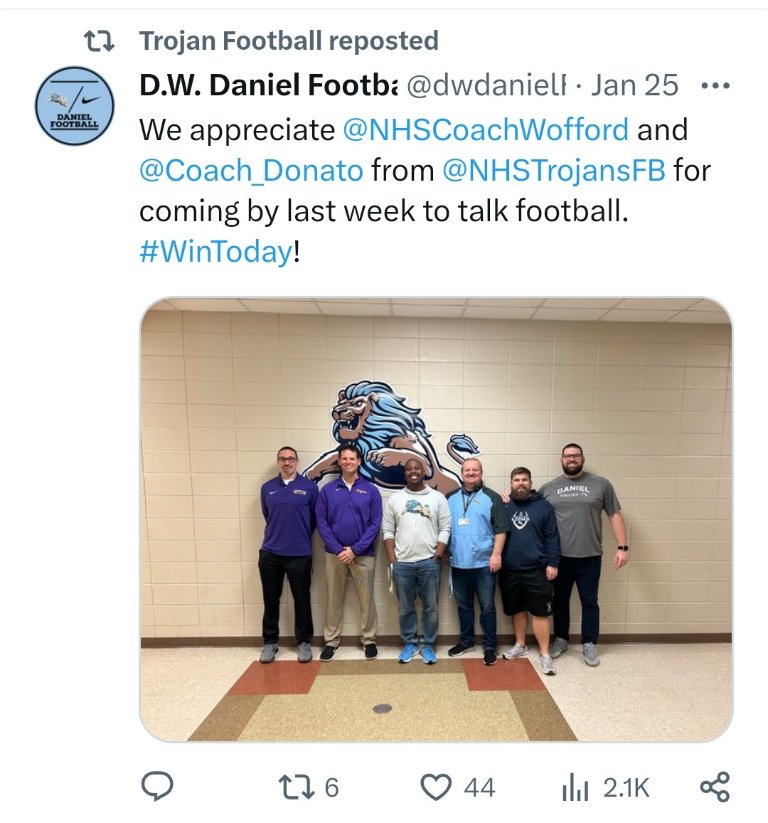This screenshot has height=823, width=768.
Task: Open the D.W. Daniel Football display name
Action: pos(268,85)
